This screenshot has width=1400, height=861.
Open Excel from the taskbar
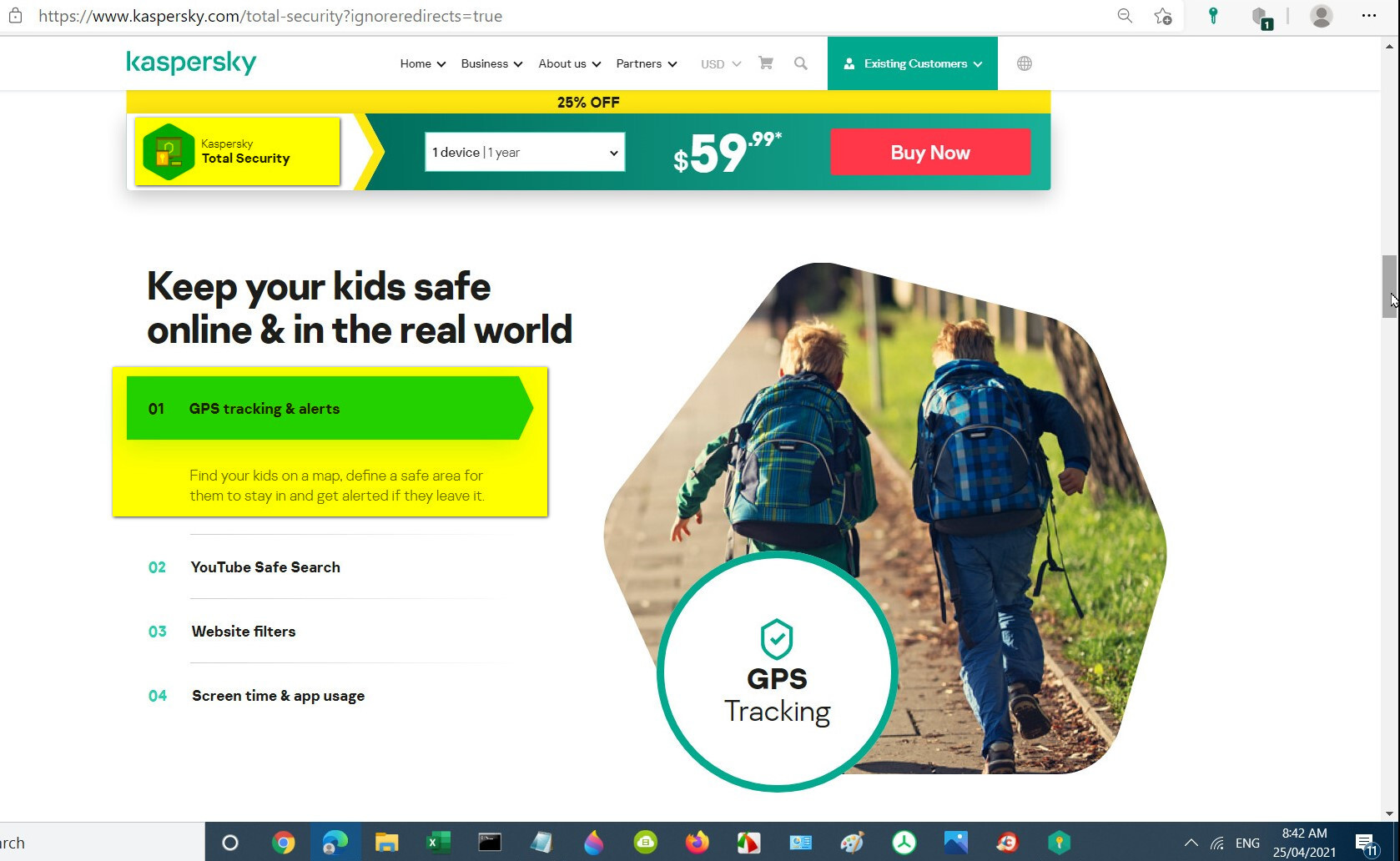pos(438,843)
